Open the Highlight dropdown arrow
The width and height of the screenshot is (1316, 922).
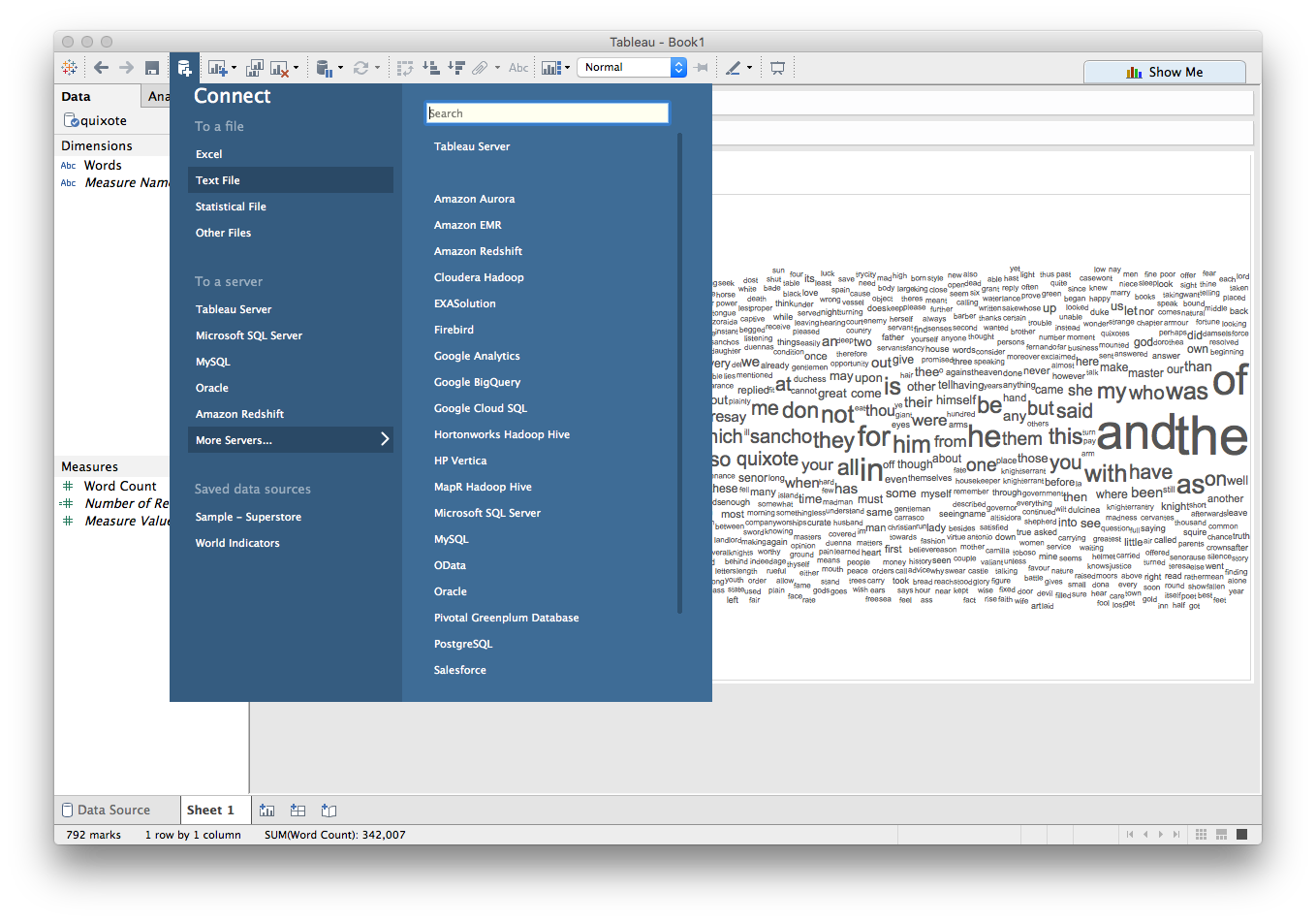point(750,68)
